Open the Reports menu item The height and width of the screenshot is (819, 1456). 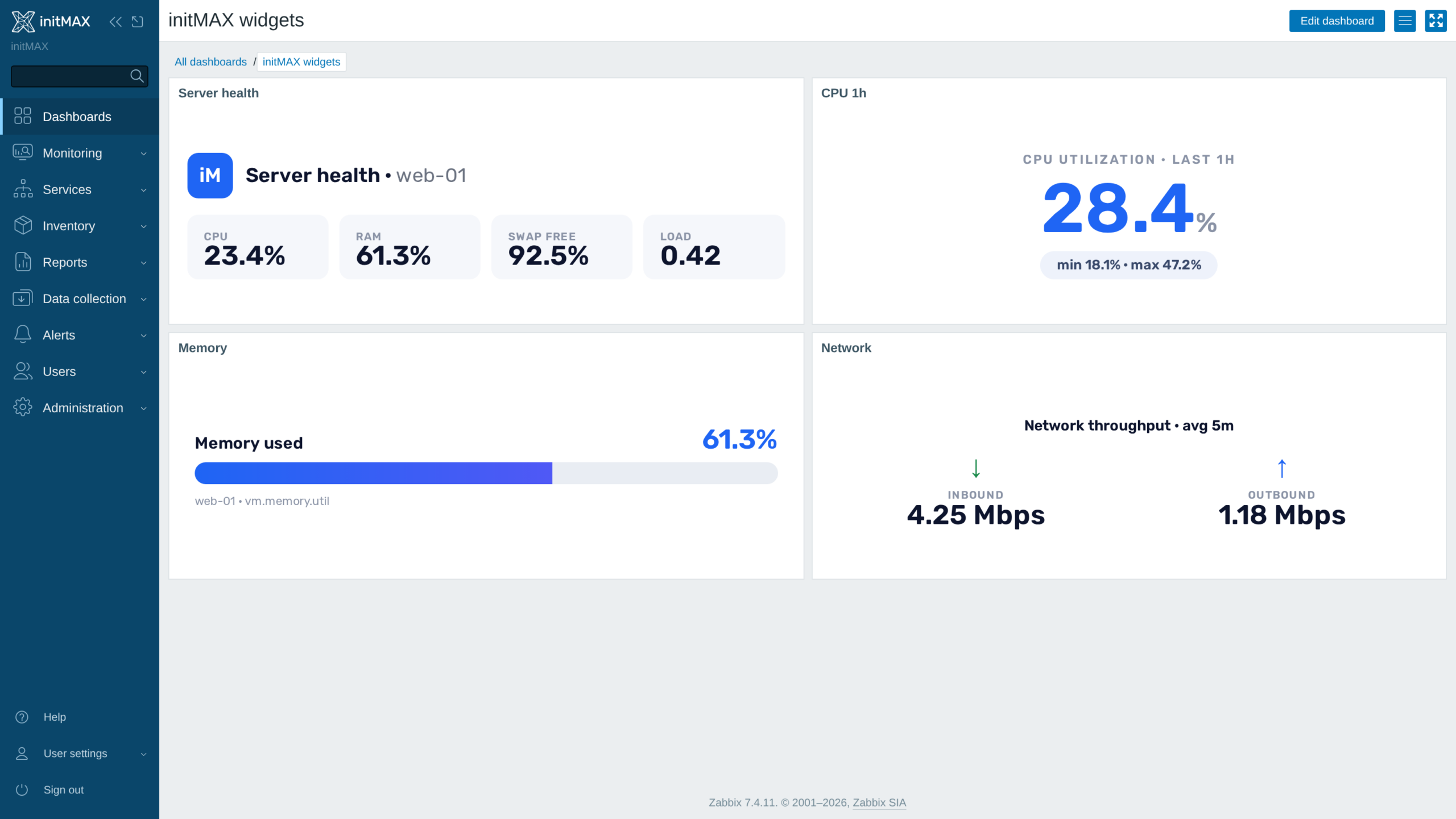[80, 262]
